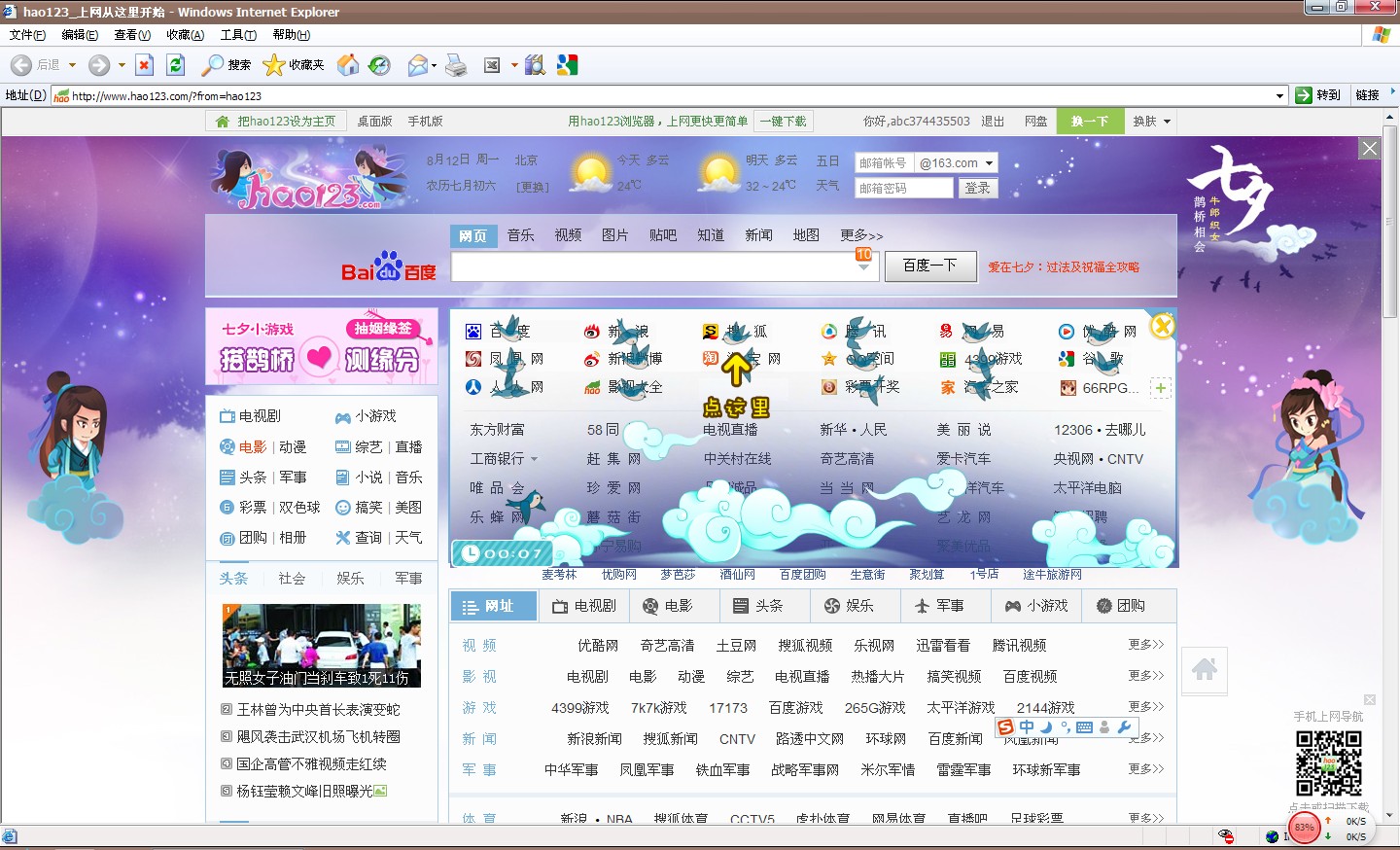Open the 12306 • 去哪儿 link

pos(1100,430)
